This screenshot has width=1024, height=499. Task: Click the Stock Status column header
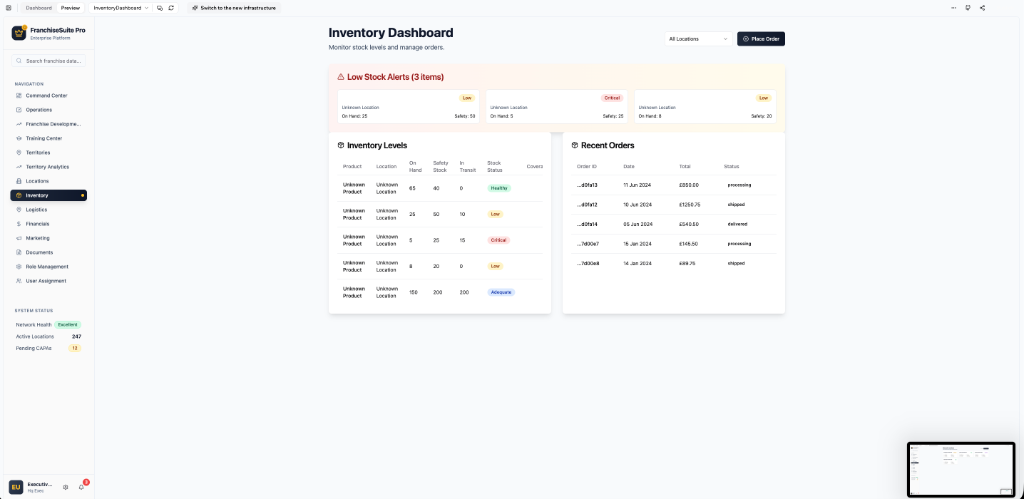tap(494, 167)
